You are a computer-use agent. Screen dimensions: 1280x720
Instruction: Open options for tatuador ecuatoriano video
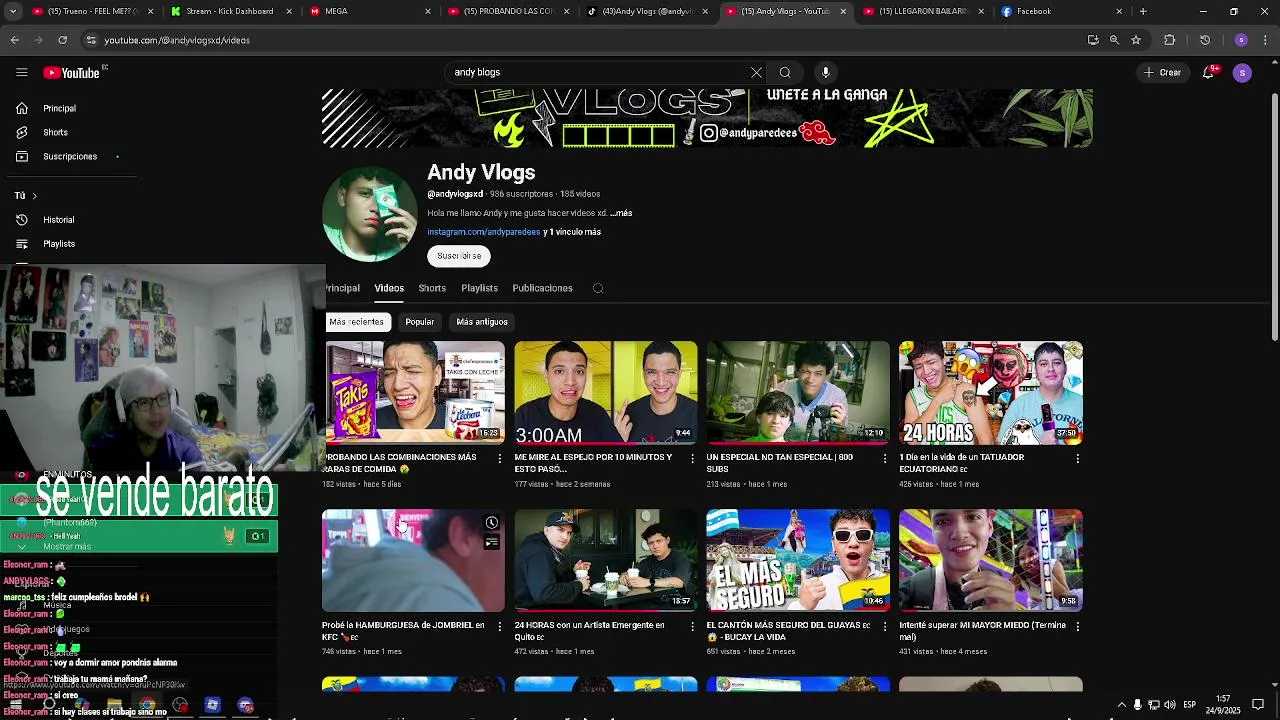[x=1077, y=458]
